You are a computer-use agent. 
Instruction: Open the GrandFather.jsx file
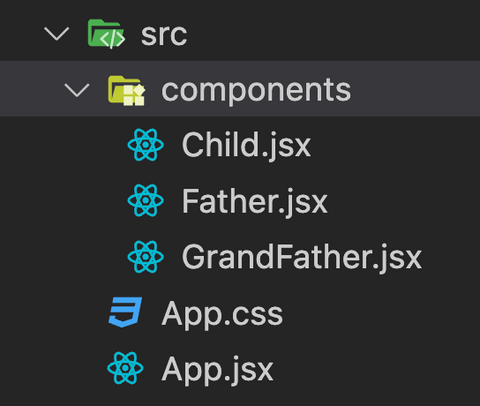pyautogui.click(x=302, y=257)
